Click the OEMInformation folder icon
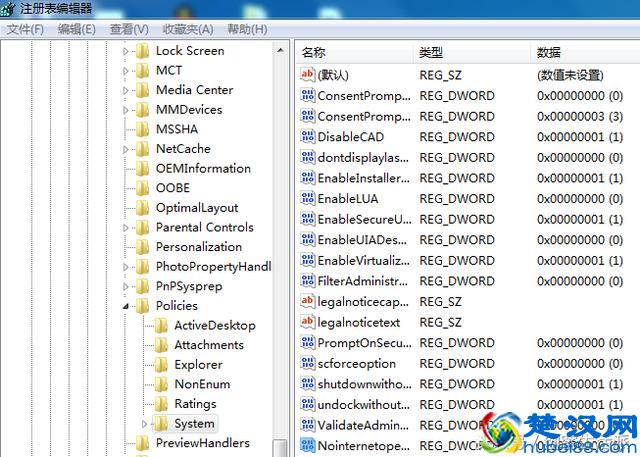The width and height of the screenshot is (640, 457). click(142, 169)
